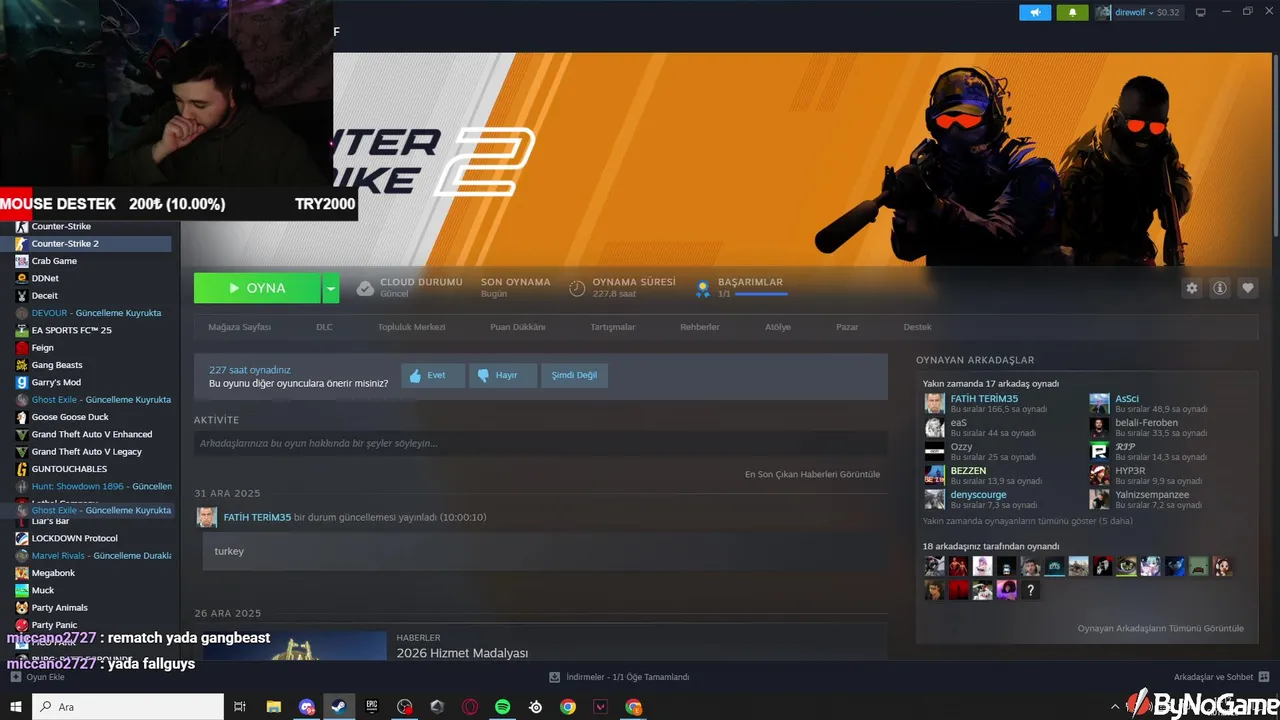Click En Son Çıkan Haberleri Görüntüle
This screenshot has width=1280, height=720.
[x=812, y=474]
